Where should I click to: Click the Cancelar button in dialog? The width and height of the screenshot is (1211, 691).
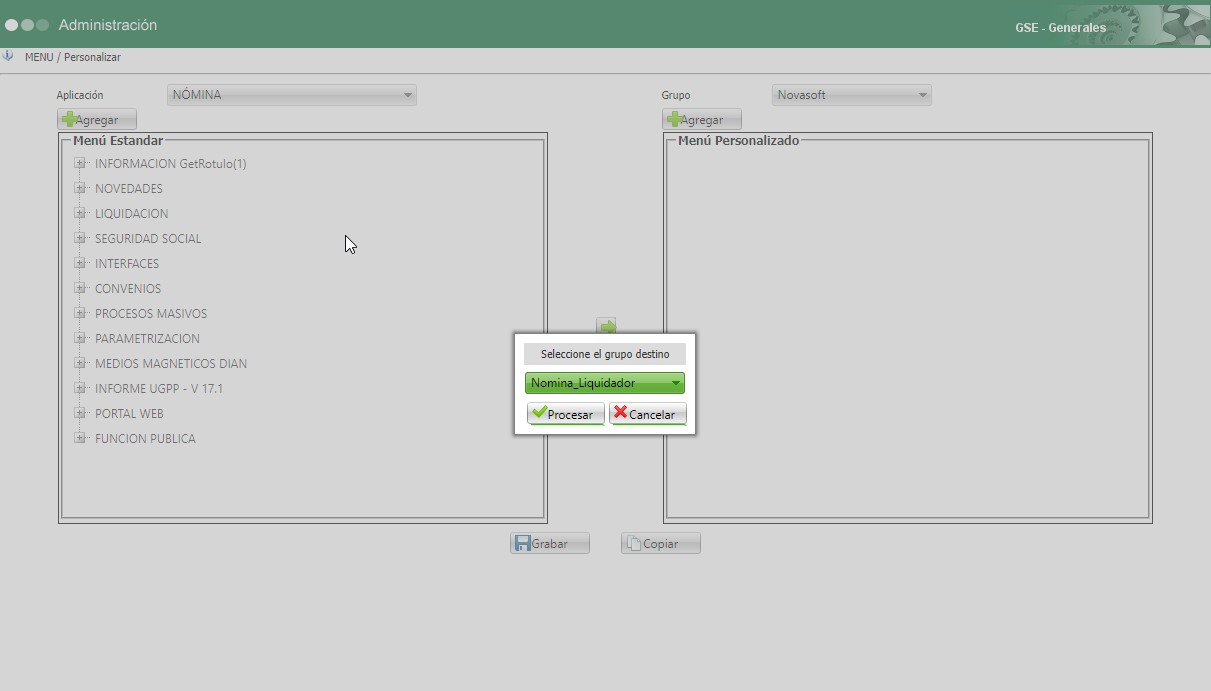(647, 414)
